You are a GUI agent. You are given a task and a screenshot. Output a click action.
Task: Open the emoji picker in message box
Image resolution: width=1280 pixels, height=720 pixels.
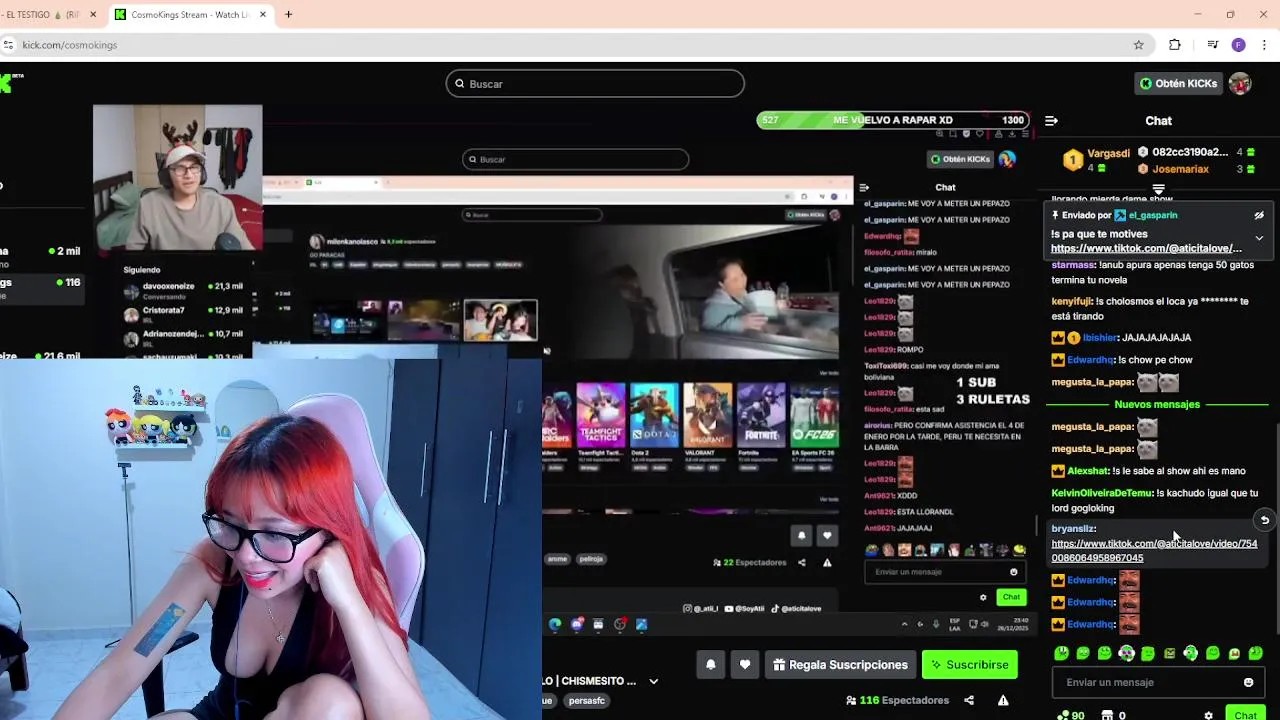tap(1248, 682)
